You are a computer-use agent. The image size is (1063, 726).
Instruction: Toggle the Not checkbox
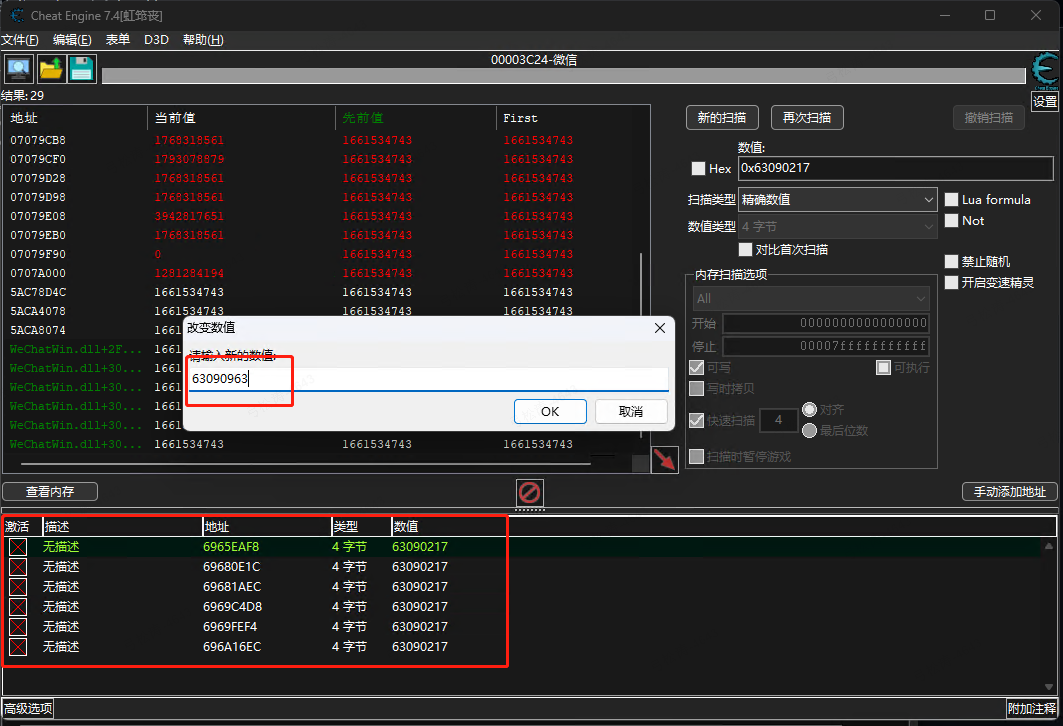(951, 220)
